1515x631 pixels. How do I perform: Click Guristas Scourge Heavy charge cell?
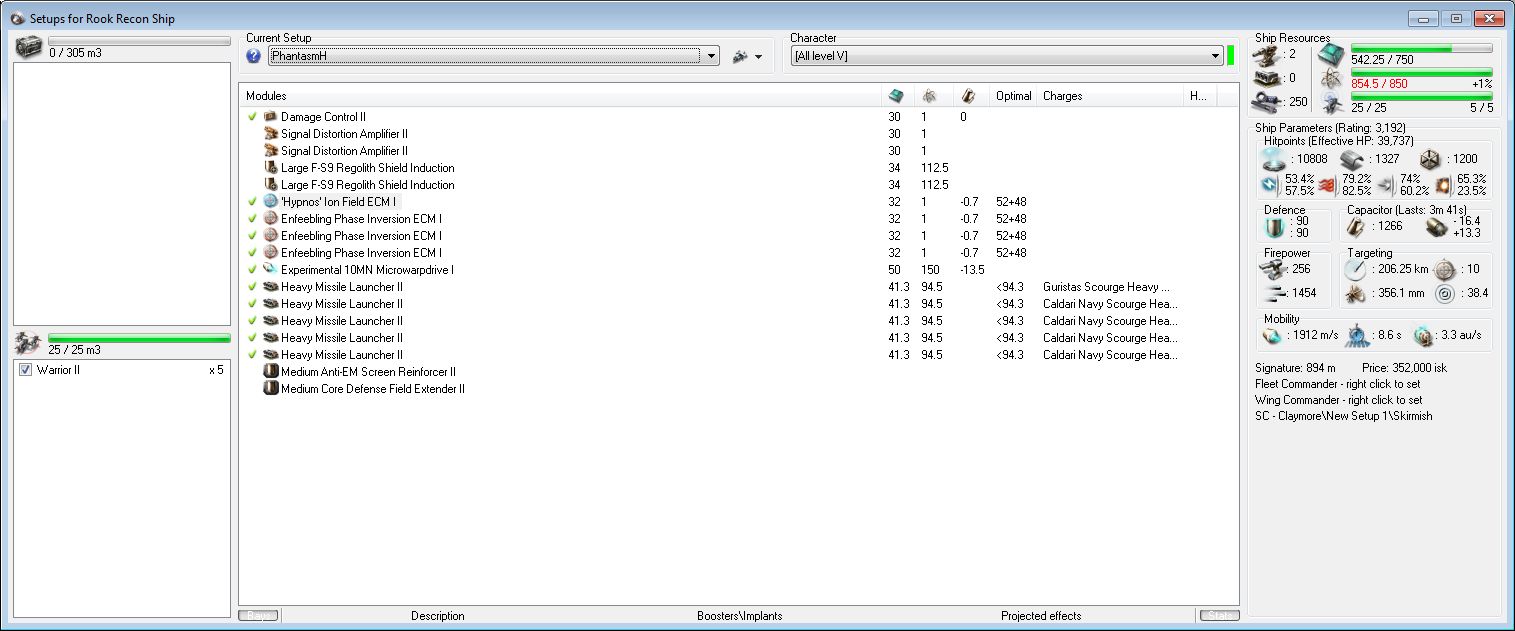[1107, 287]
